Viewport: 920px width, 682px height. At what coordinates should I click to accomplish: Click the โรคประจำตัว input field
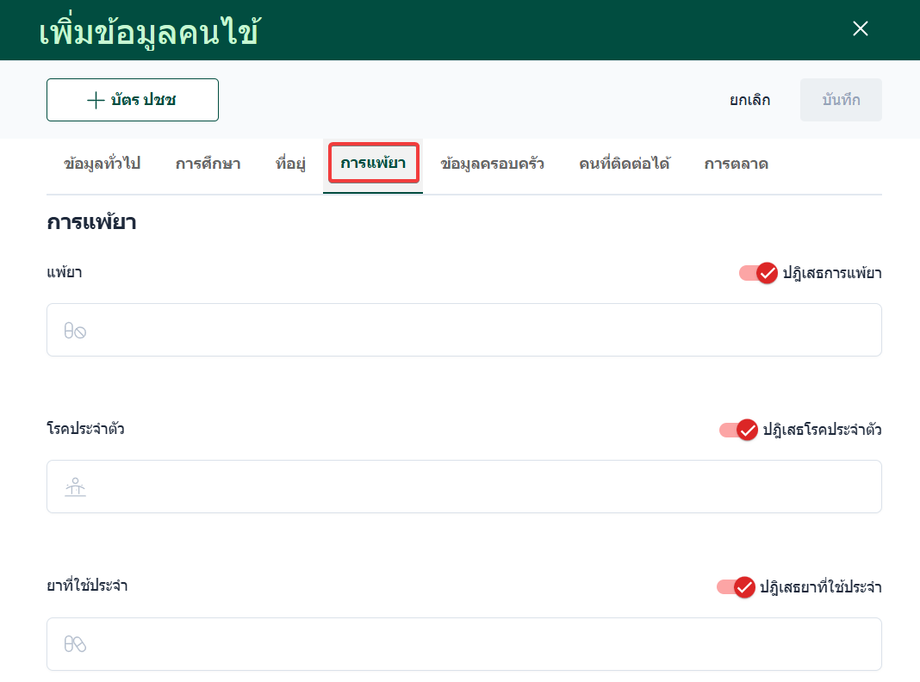[x=464, y=487]
